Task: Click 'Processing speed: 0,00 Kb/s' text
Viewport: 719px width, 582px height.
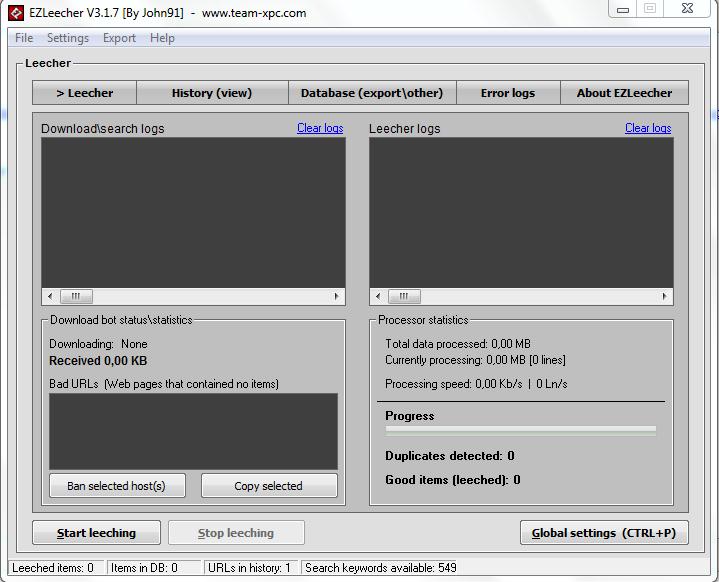Action: [x=454, y=384]
